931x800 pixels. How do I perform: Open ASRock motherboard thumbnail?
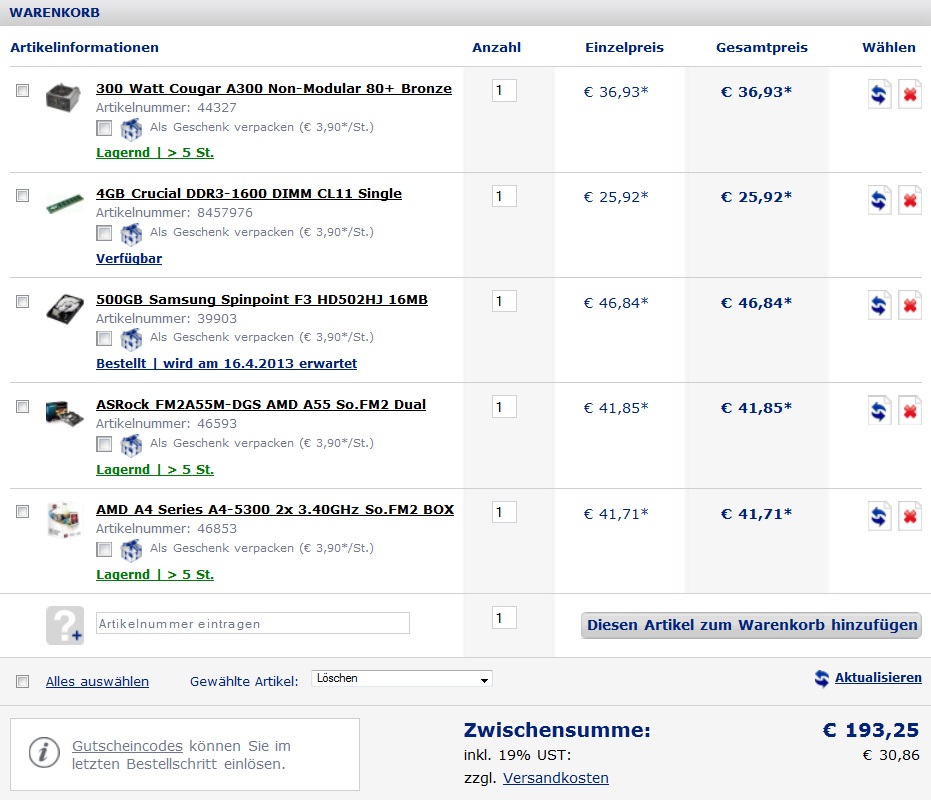point(64,413)
